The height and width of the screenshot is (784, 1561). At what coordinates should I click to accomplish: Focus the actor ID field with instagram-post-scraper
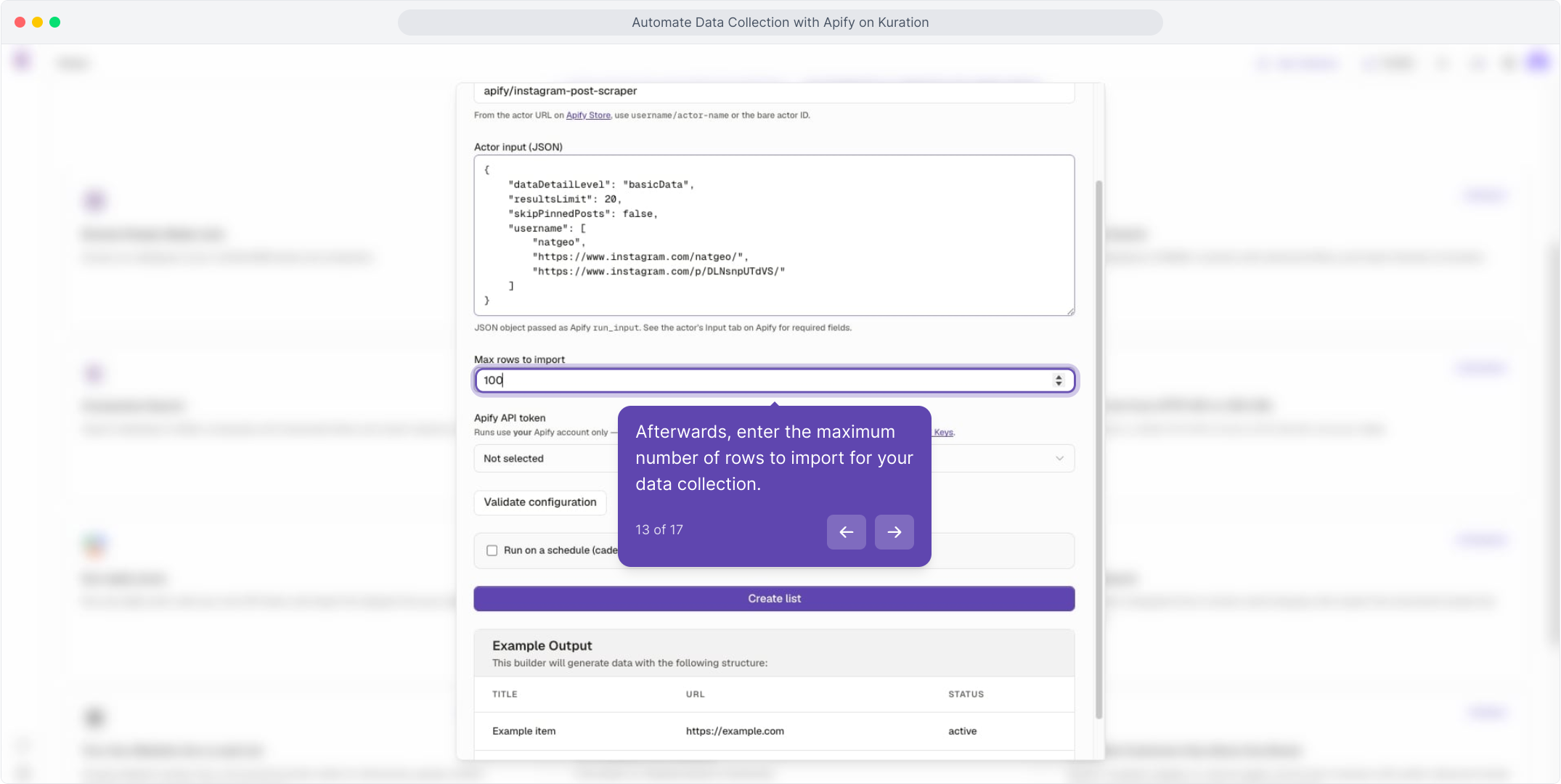(x=774, y=91)
